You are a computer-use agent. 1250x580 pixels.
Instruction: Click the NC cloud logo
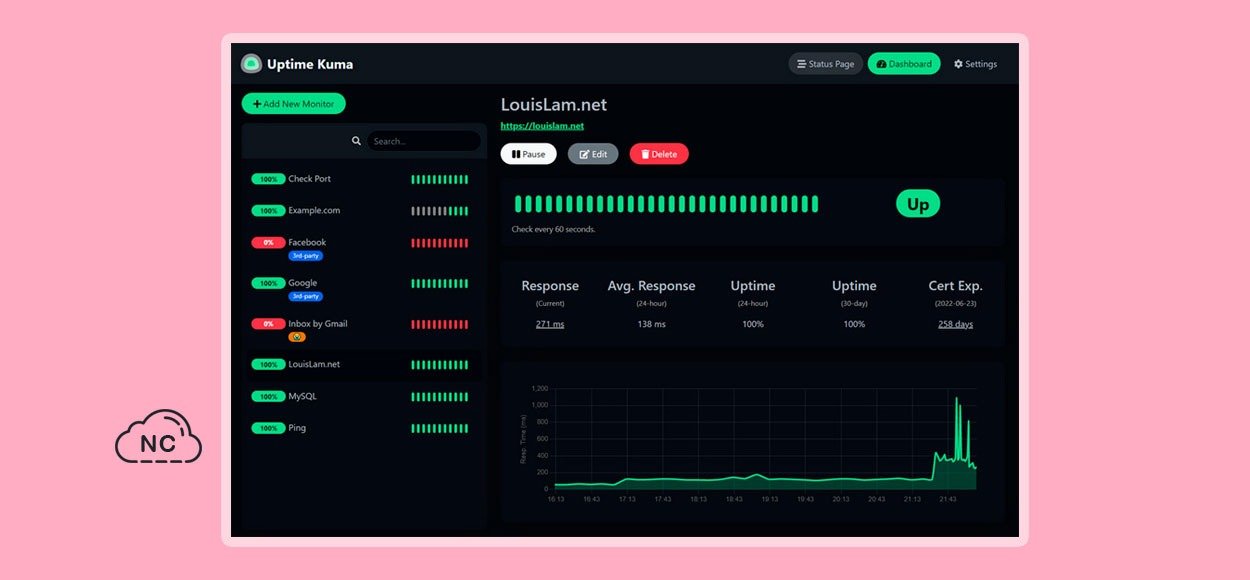click(158, 437)
